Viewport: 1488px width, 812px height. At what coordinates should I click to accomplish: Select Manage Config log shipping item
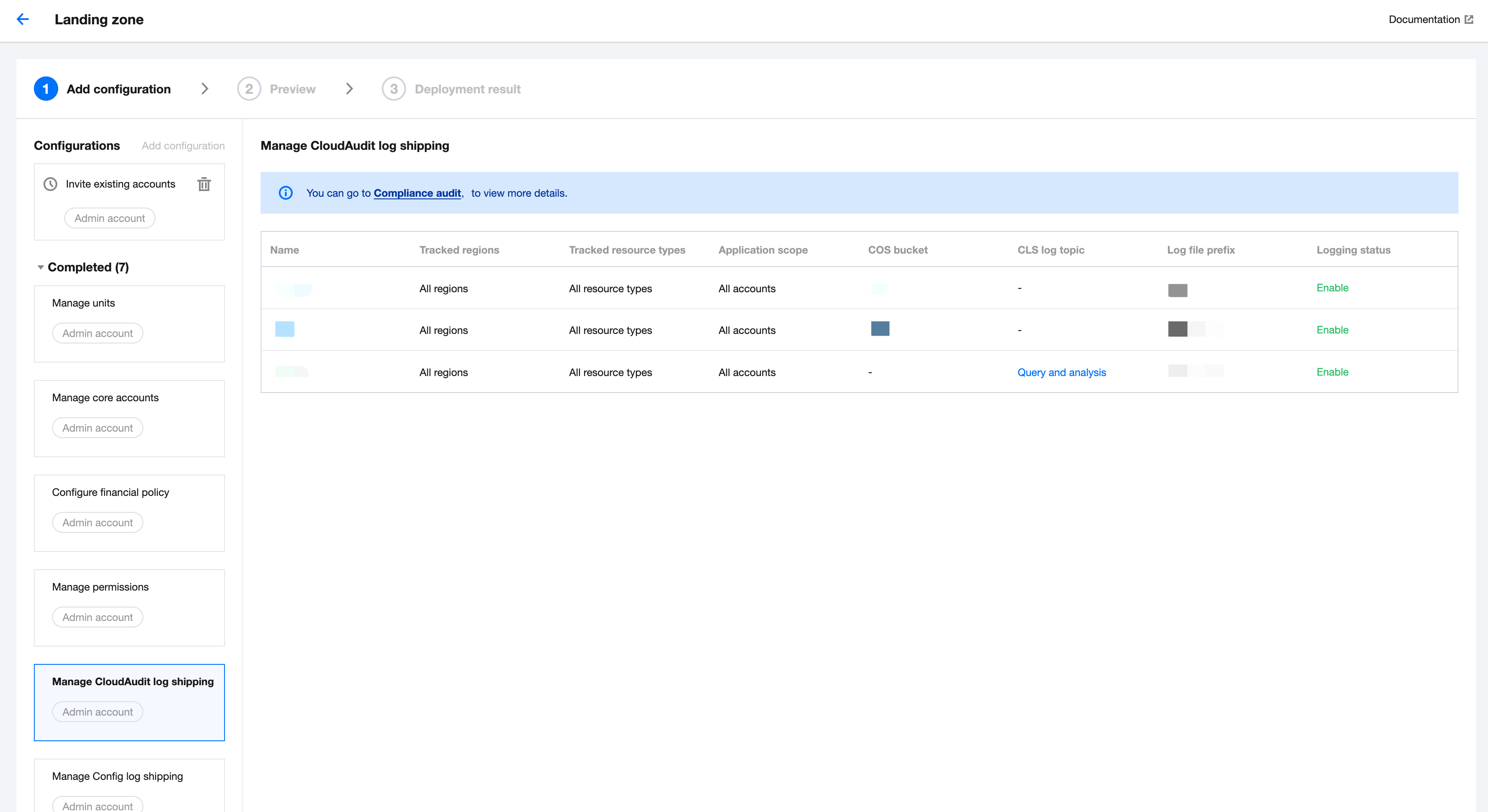(117, 776)
